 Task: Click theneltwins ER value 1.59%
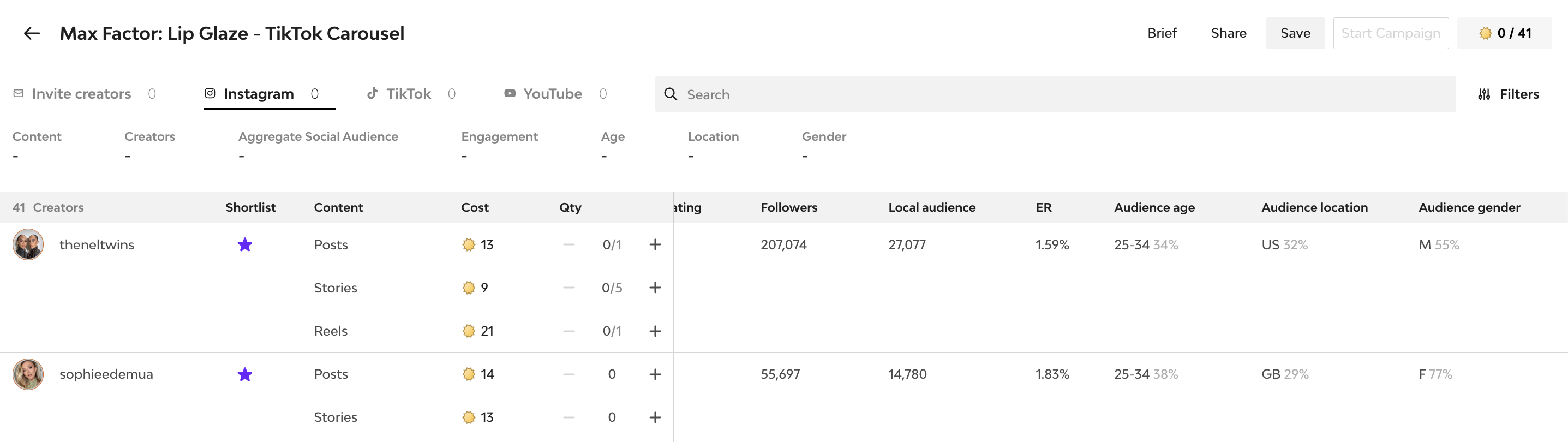click(x=1052, y=245)
